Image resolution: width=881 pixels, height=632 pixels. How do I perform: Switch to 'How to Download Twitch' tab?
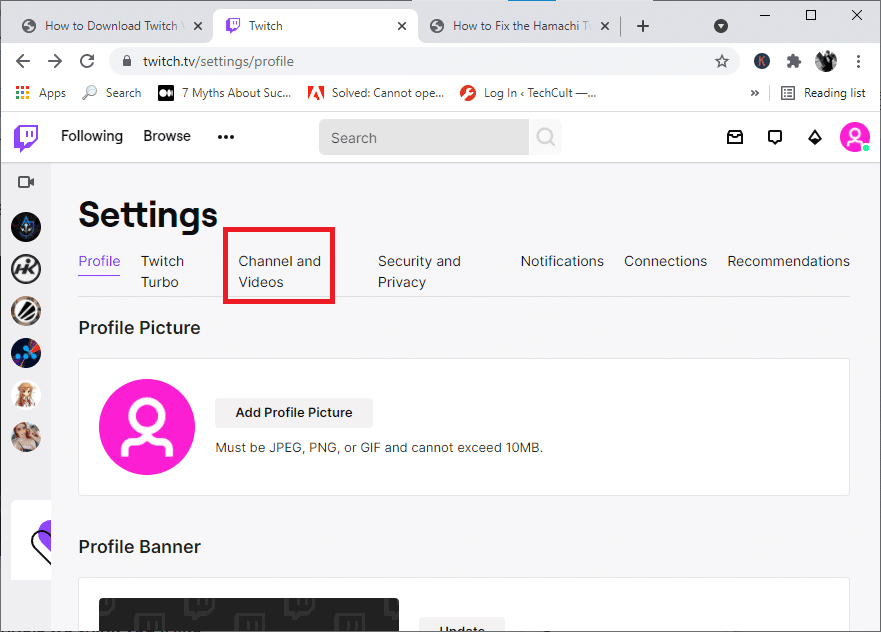tap(110, 26)
